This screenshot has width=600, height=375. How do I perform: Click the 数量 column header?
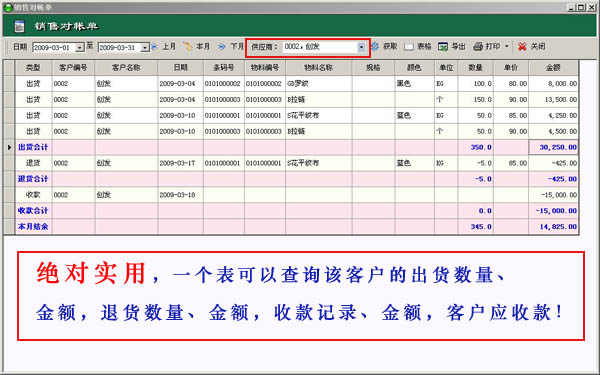476,68
